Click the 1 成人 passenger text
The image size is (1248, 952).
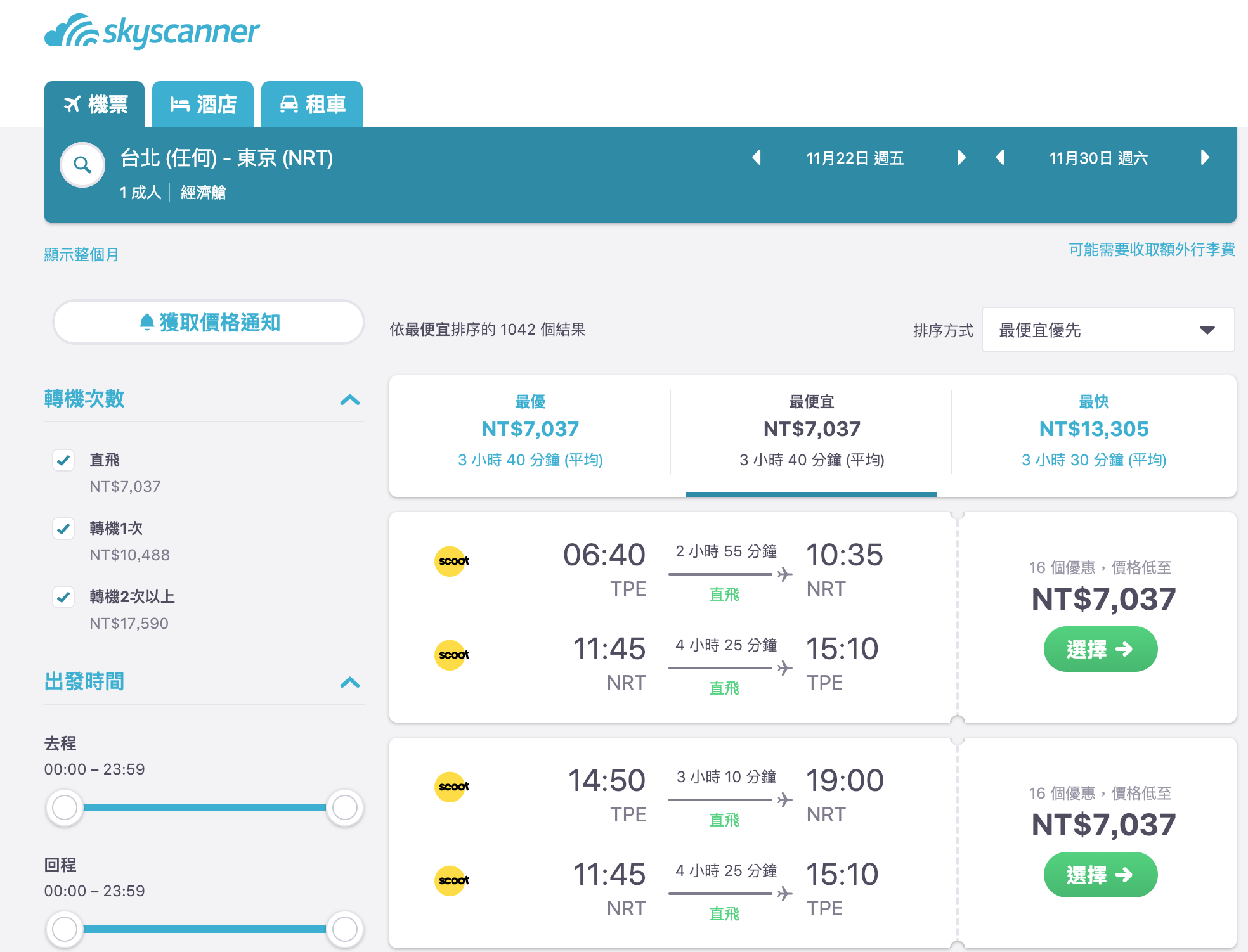(140, 192)
